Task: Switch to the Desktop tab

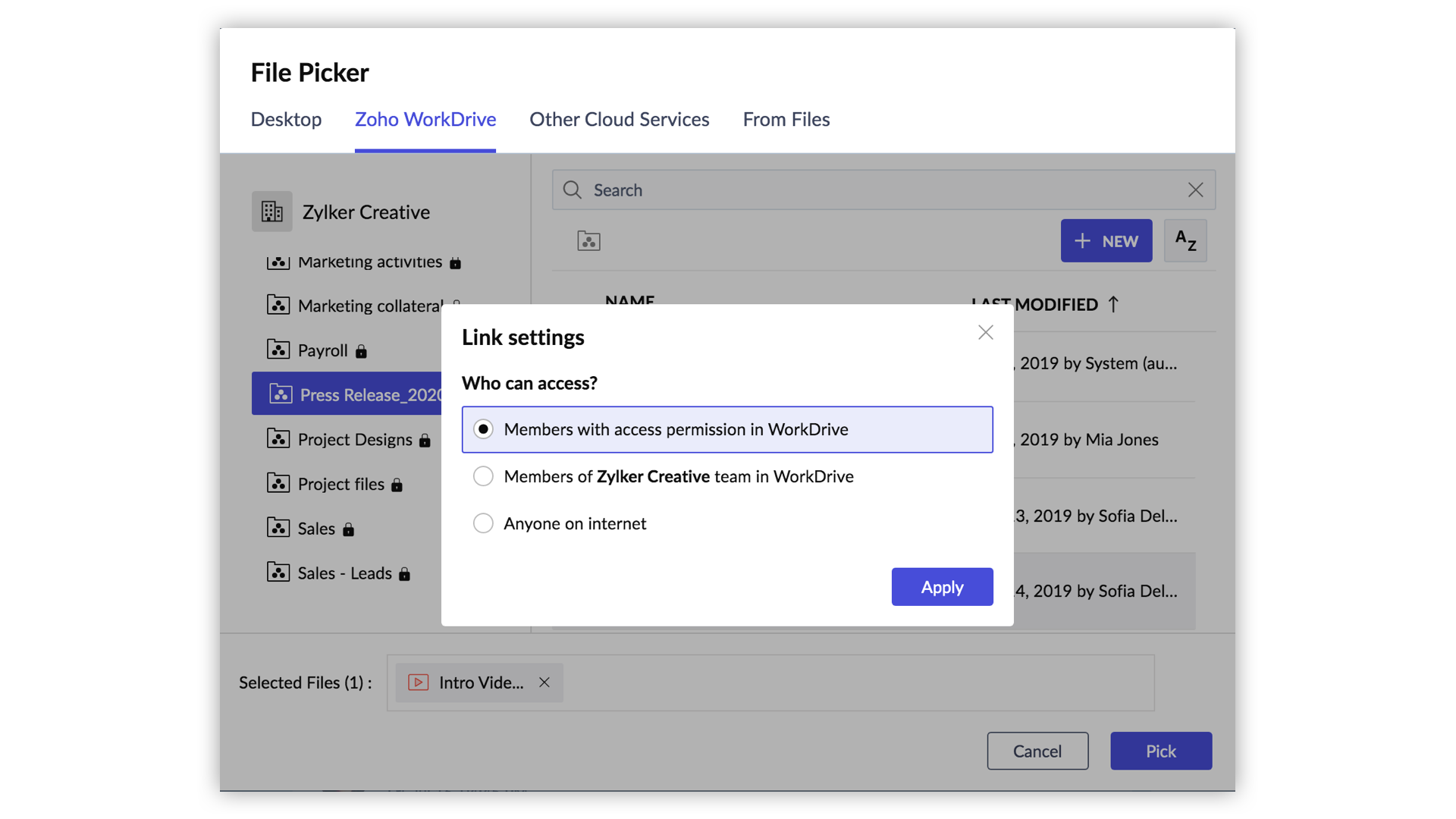Action: (x=286, y=120)
